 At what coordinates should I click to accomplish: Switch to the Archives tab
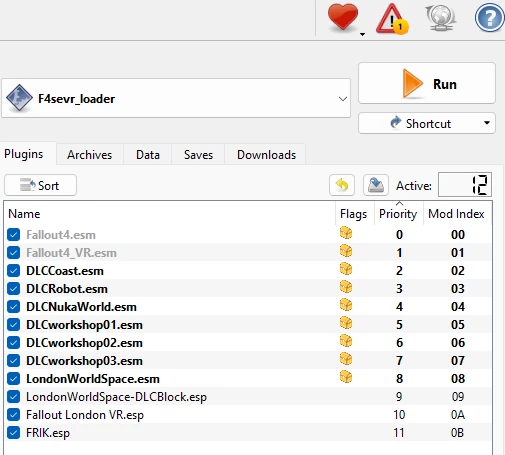[90, 155]
